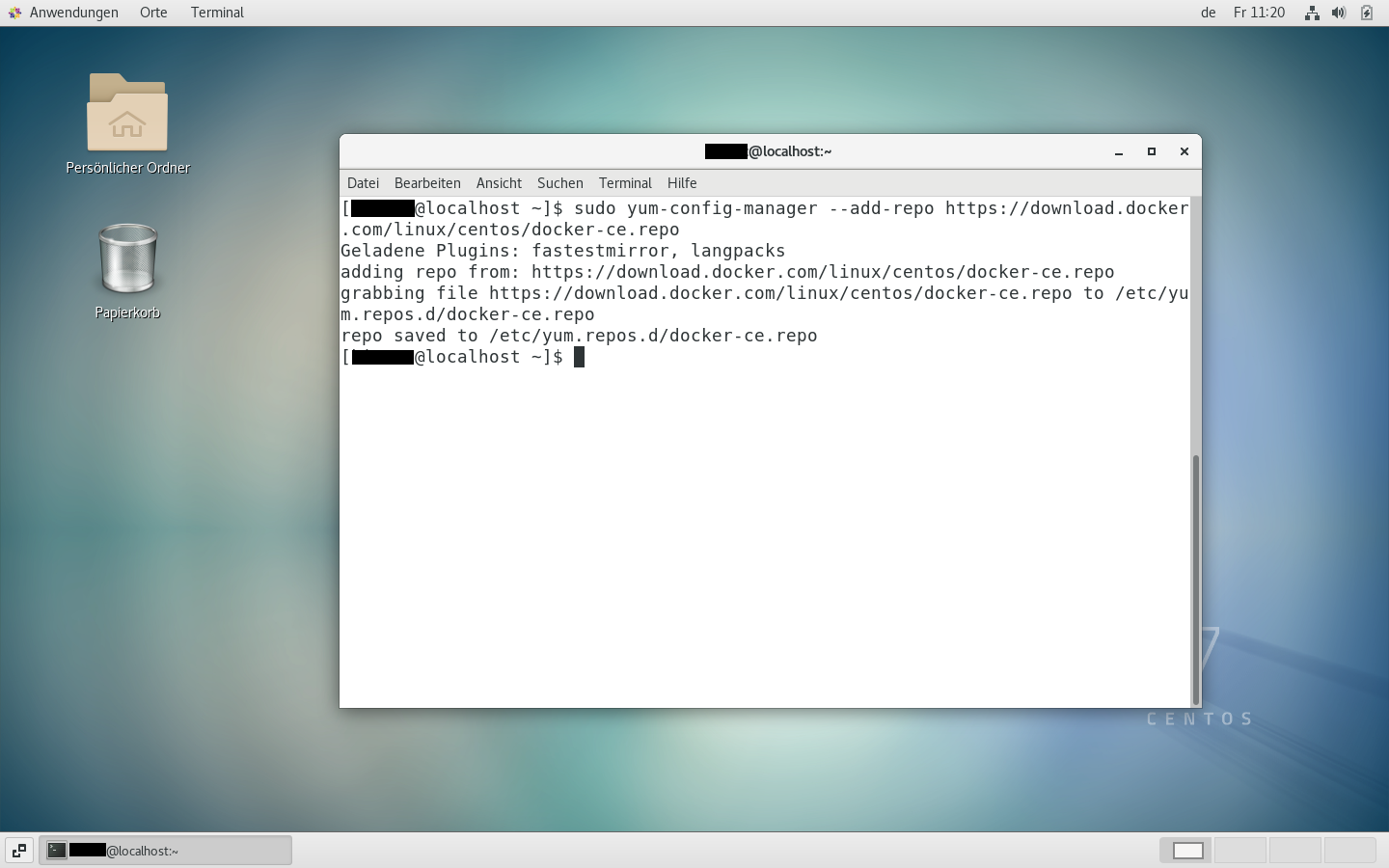The width and height of the screenshot is (1389, 868).
Task: Click the terminal window taskbar button
Action: [x=165, y=850]
